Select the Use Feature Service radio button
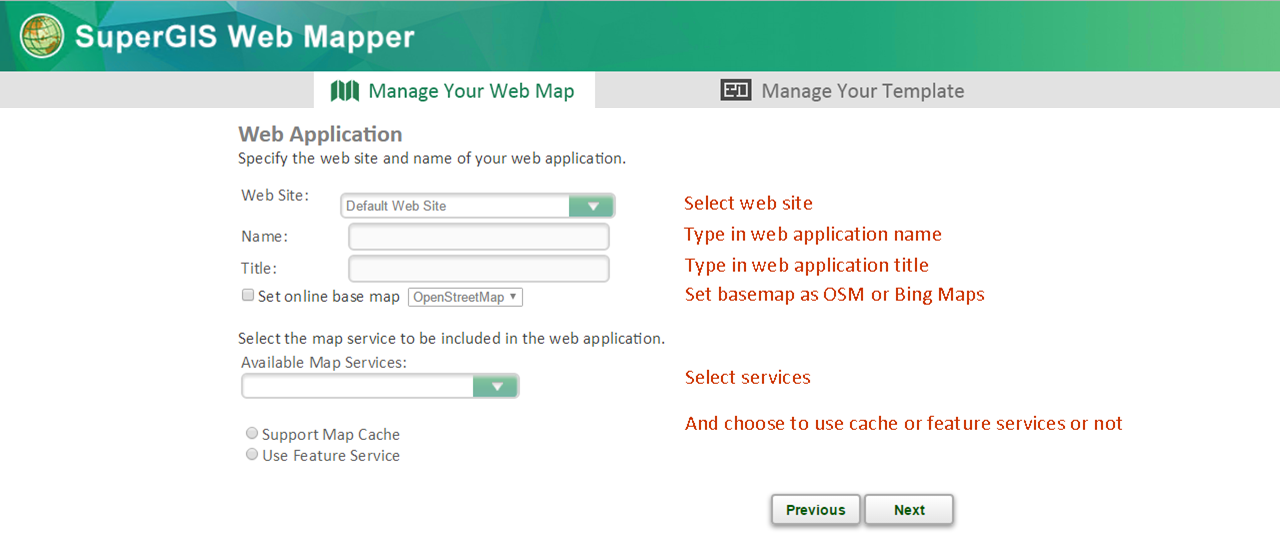Viewport: 1280px width, 553px height. [x=252, y=455]
